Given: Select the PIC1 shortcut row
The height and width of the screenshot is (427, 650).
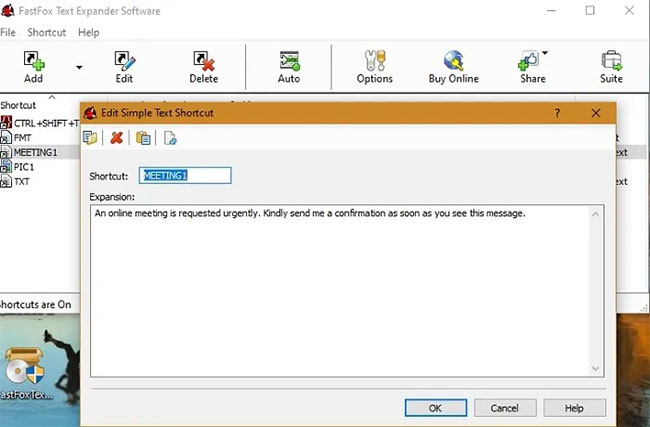Looking at the screenshot, I should click(x=40, y=167).
